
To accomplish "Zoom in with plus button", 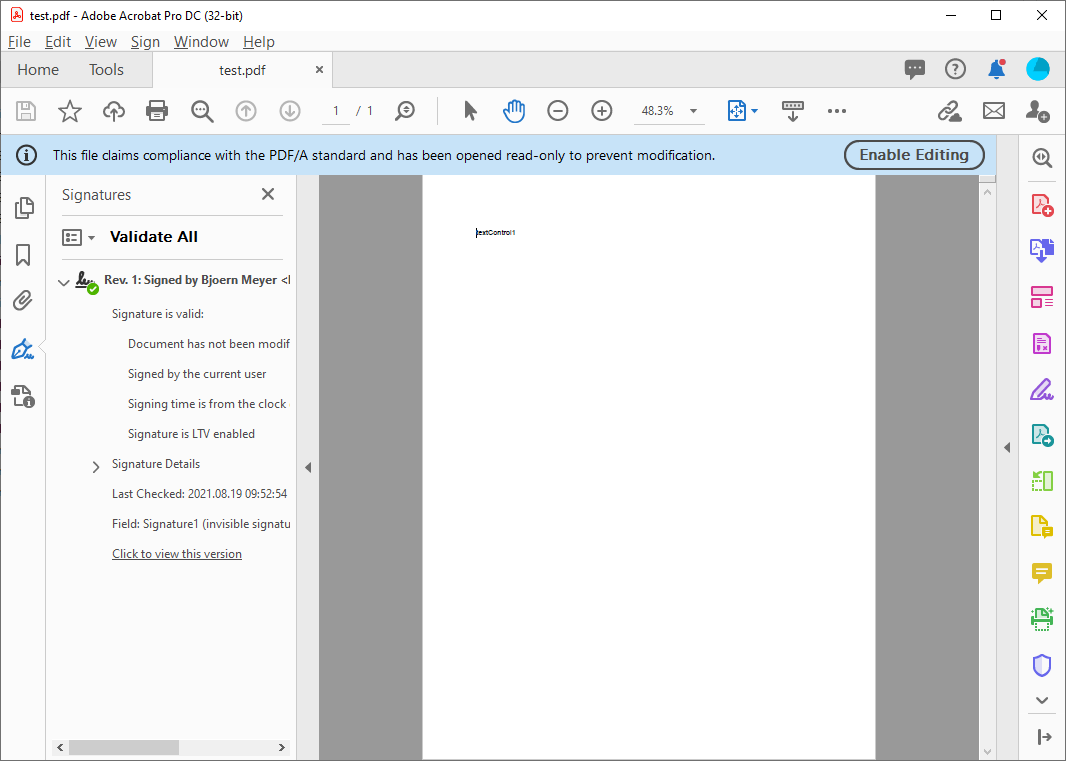I will pyautogui.click(x=602, y=111).
